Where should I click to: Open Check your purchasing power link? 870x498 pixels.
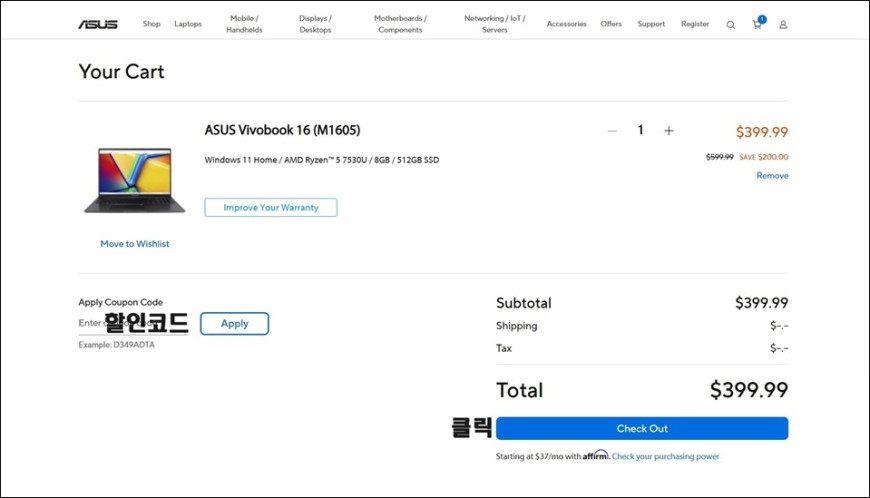665,456
